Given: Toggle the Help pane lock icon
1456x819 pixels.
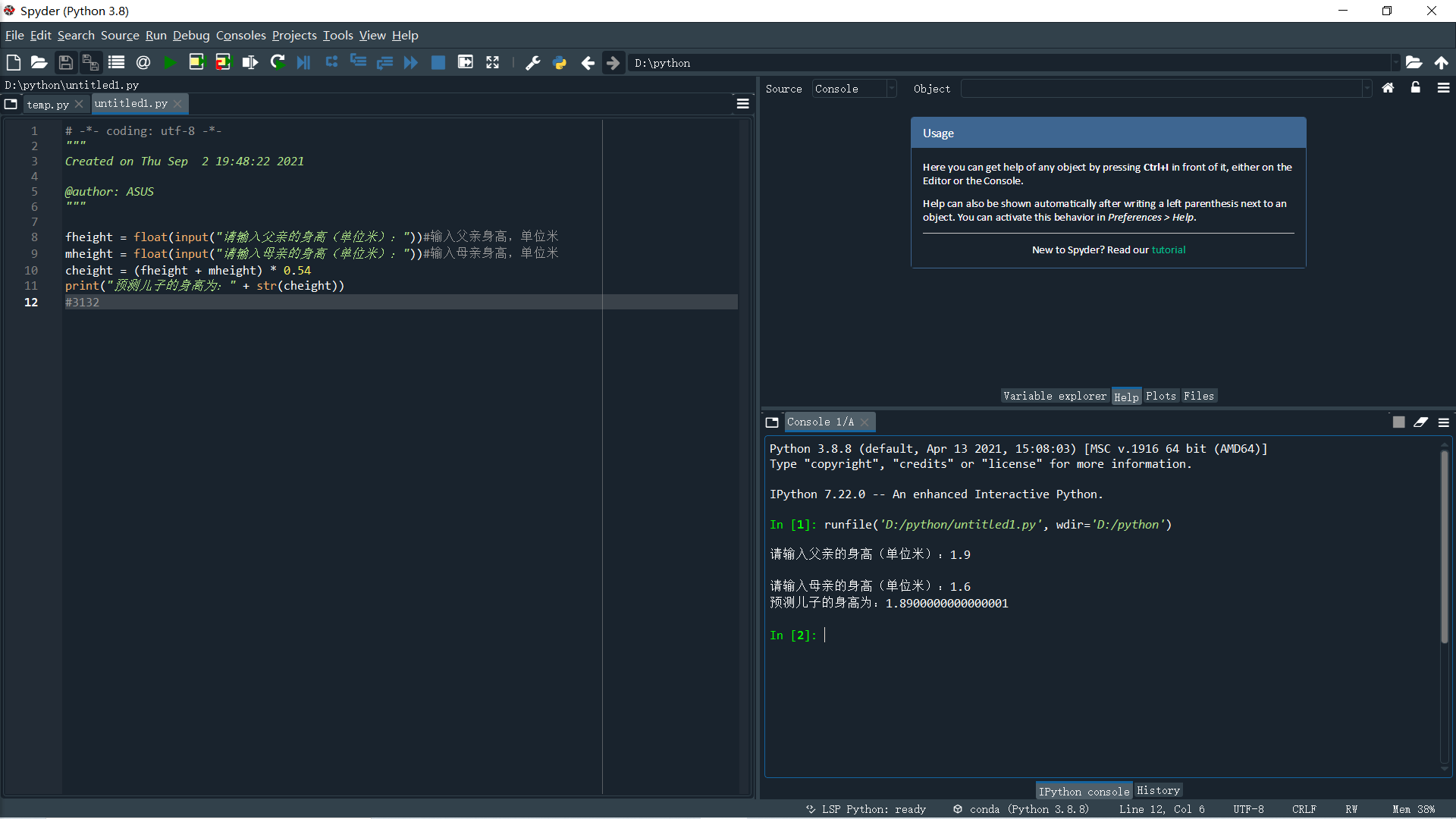Looking at the screenshot, I should pos(1415,88).
